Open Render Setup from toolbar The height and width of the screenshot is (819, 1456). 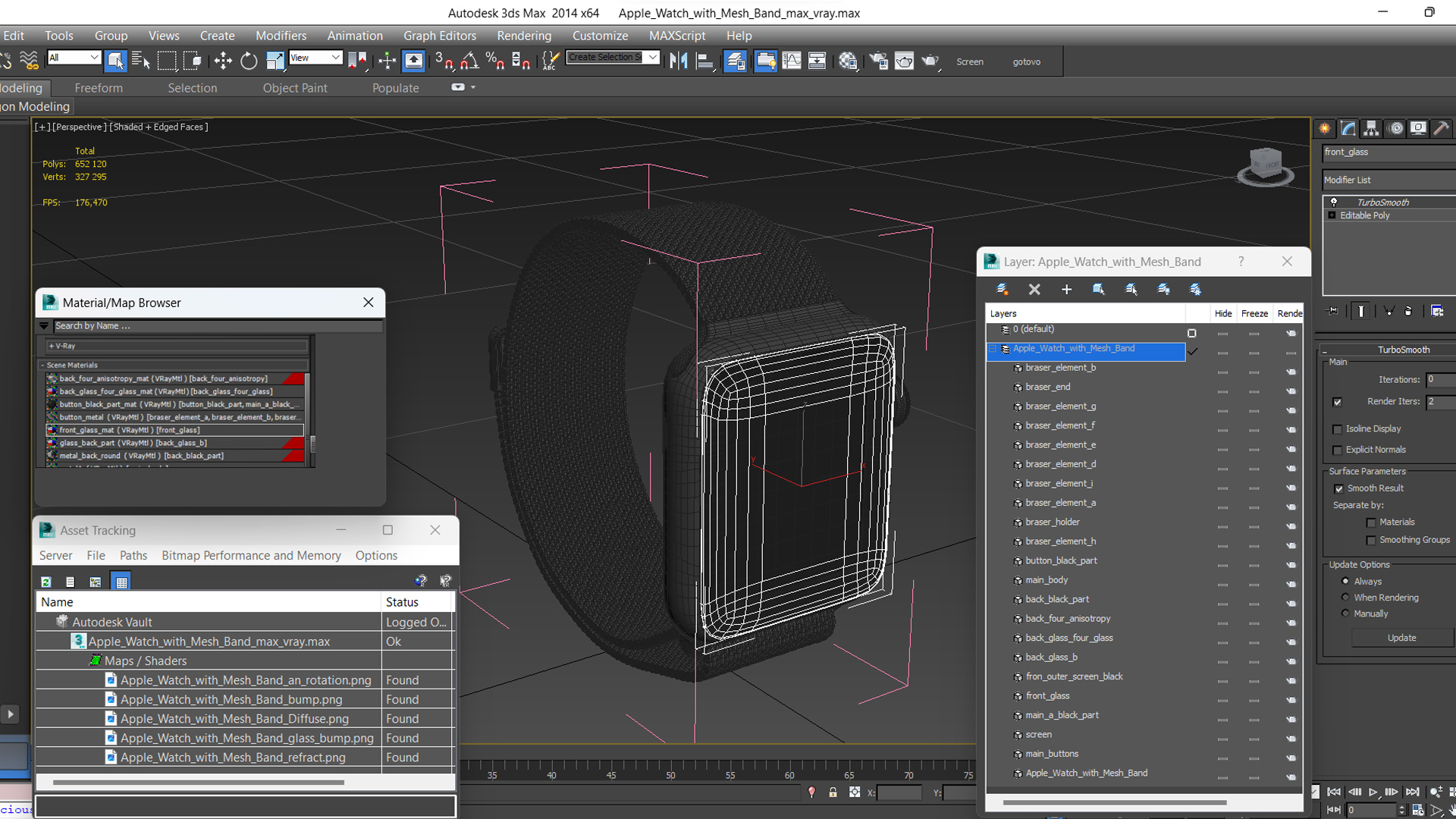879,61
